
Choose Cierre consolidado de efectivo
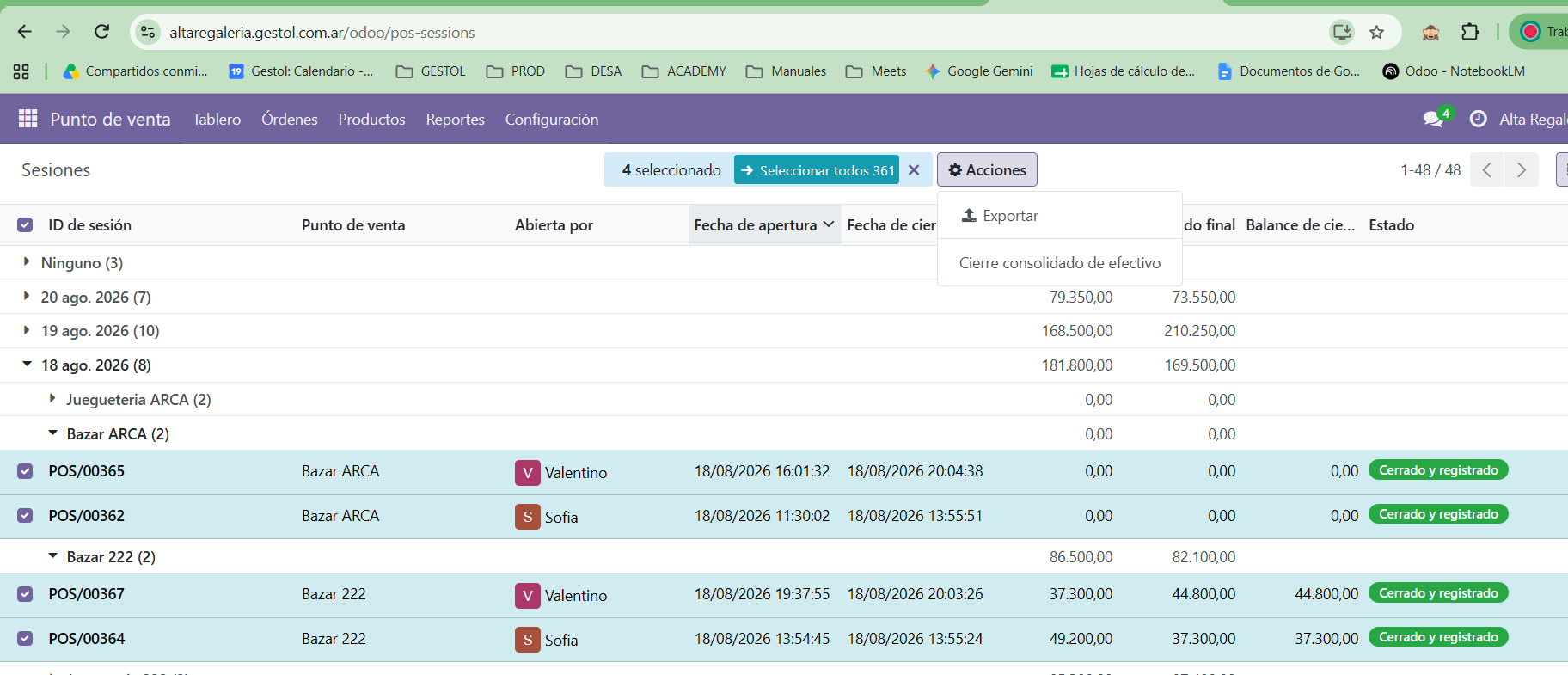(1060, 263)
